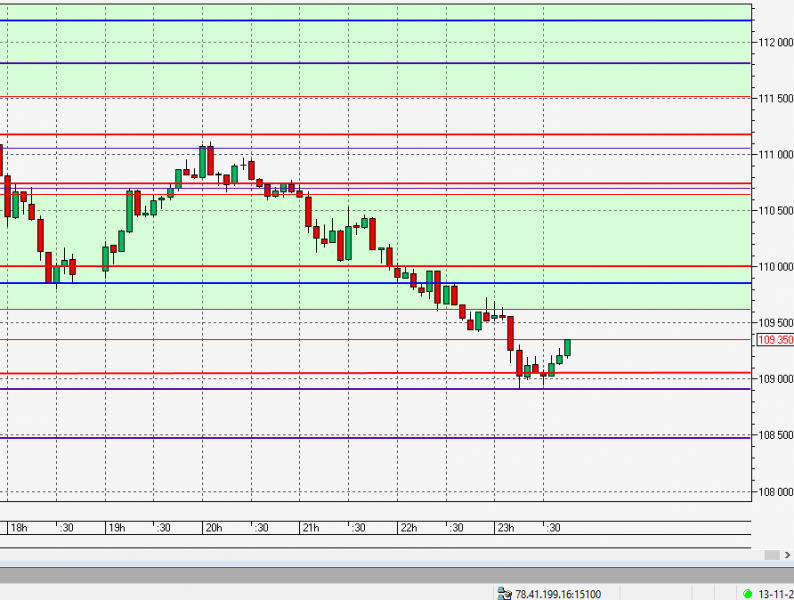Click the server address 78.41.199.16:15100
Image resolution: width=794 pixels, height=600 pixels.
pos(558,594)
